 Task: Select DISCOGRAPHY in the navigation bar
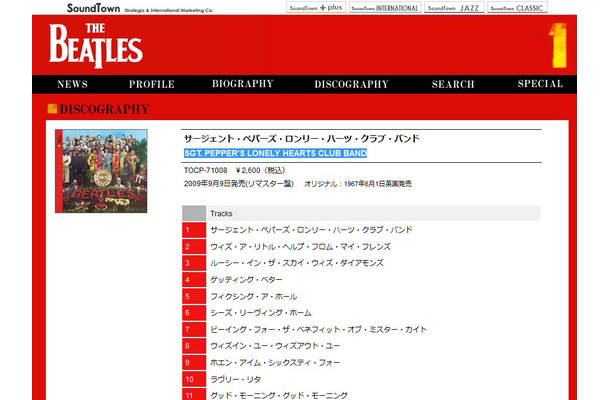pyautogui.click(x=352, y=84)
